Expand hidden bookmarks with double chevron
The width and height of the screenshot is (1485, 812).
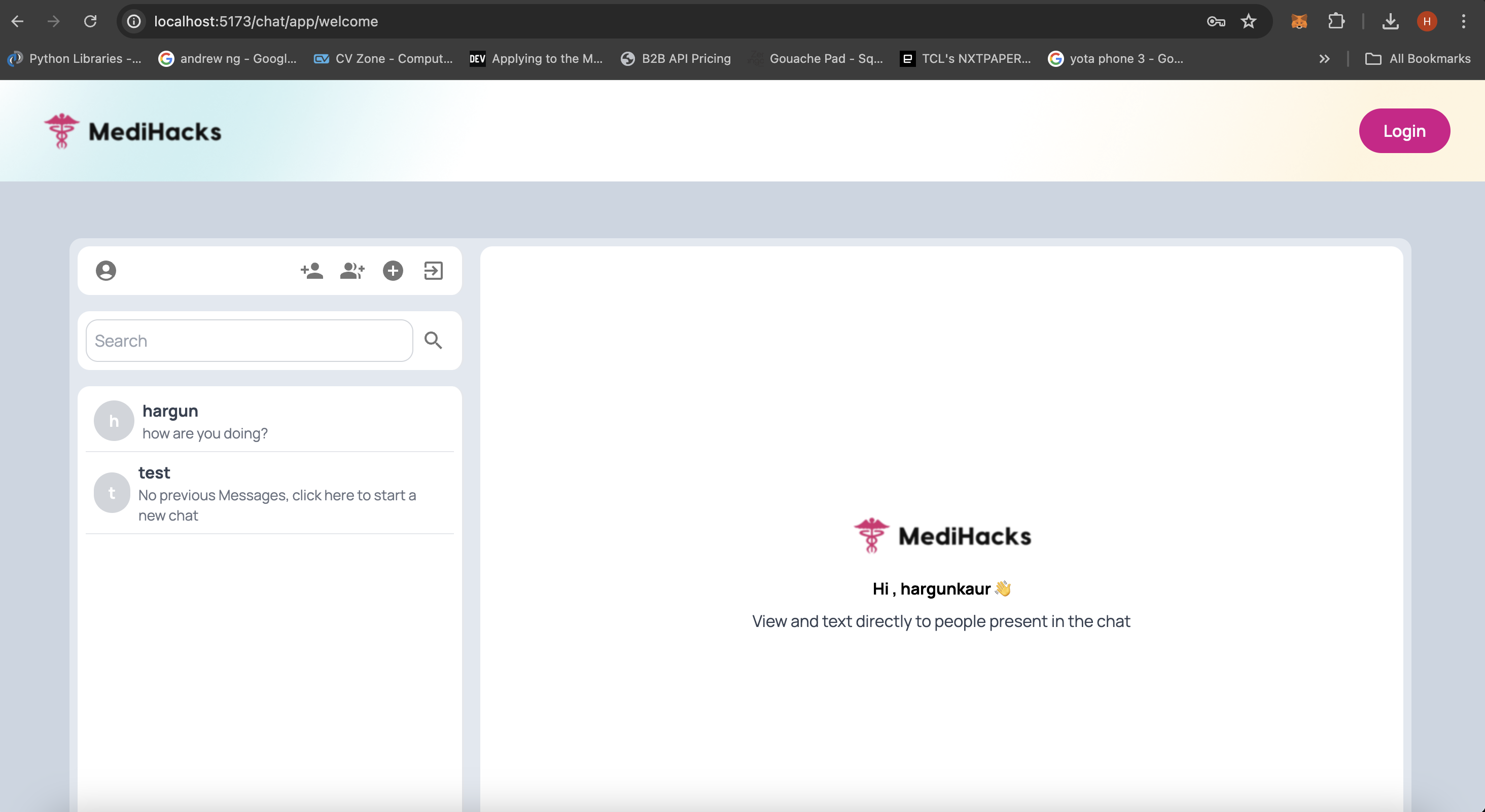click(x=1324, y=59)
